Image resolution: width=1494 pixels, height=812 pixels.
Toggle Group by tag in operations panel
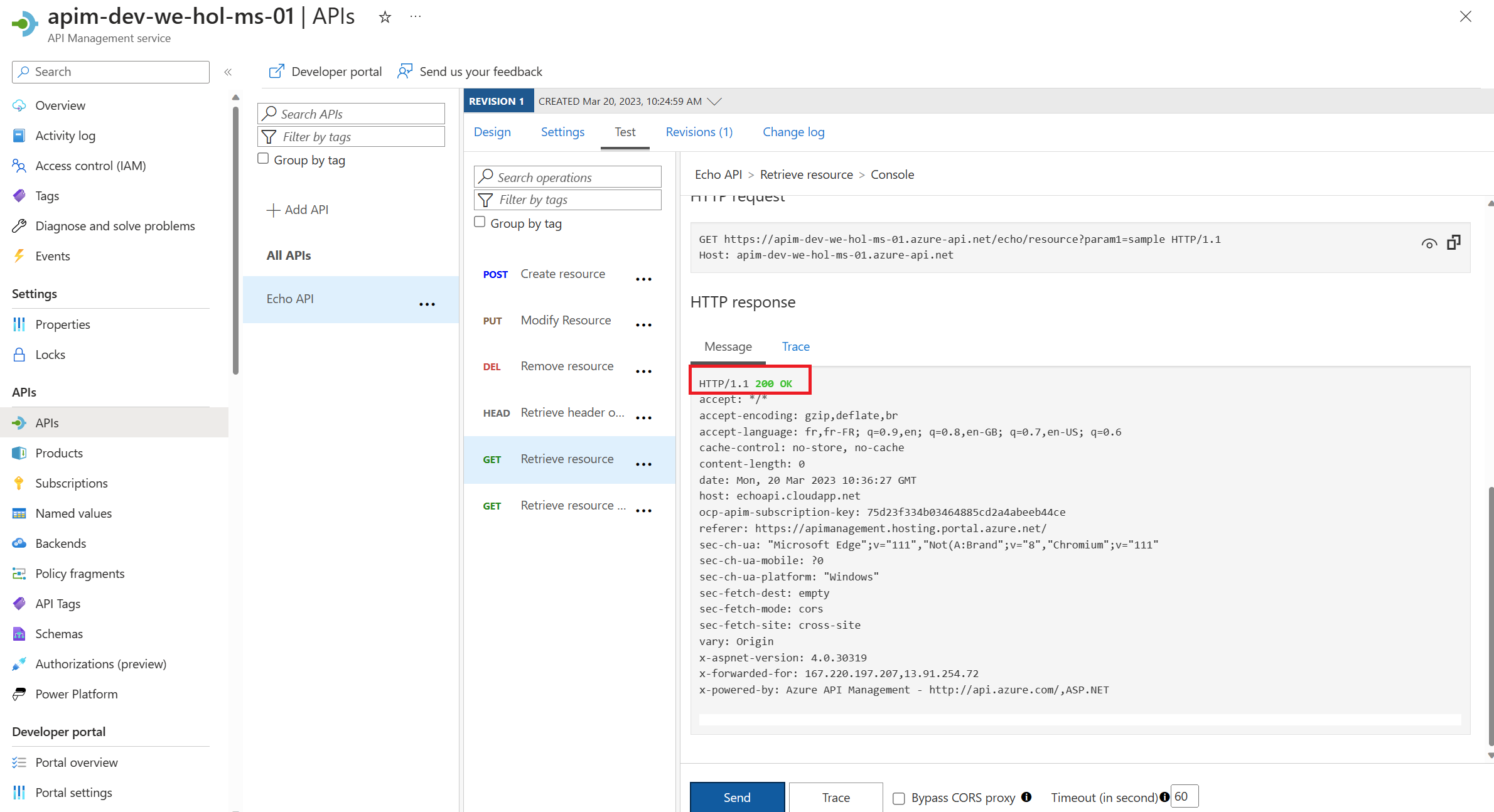pyautogui.click(x=480, y=222)
